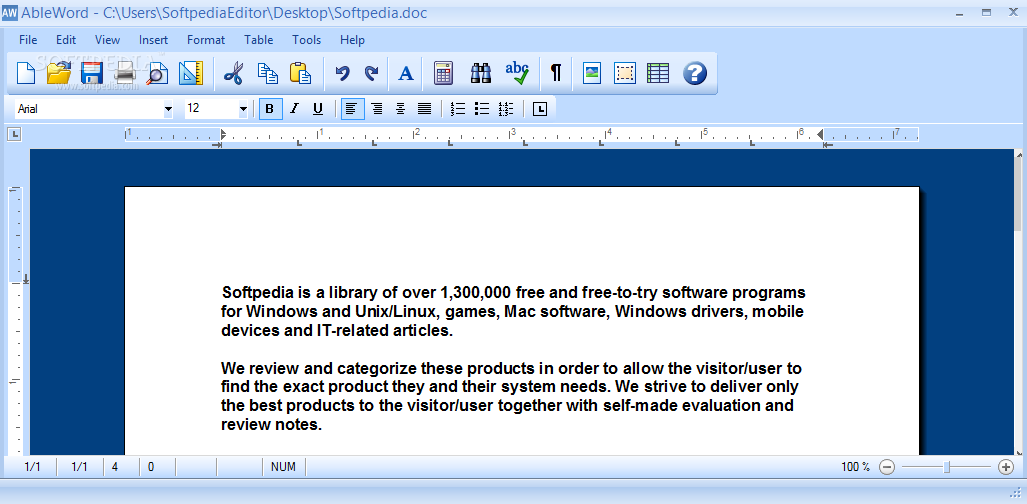Redo the action with the Redo arrow

(x=371, y=73)
